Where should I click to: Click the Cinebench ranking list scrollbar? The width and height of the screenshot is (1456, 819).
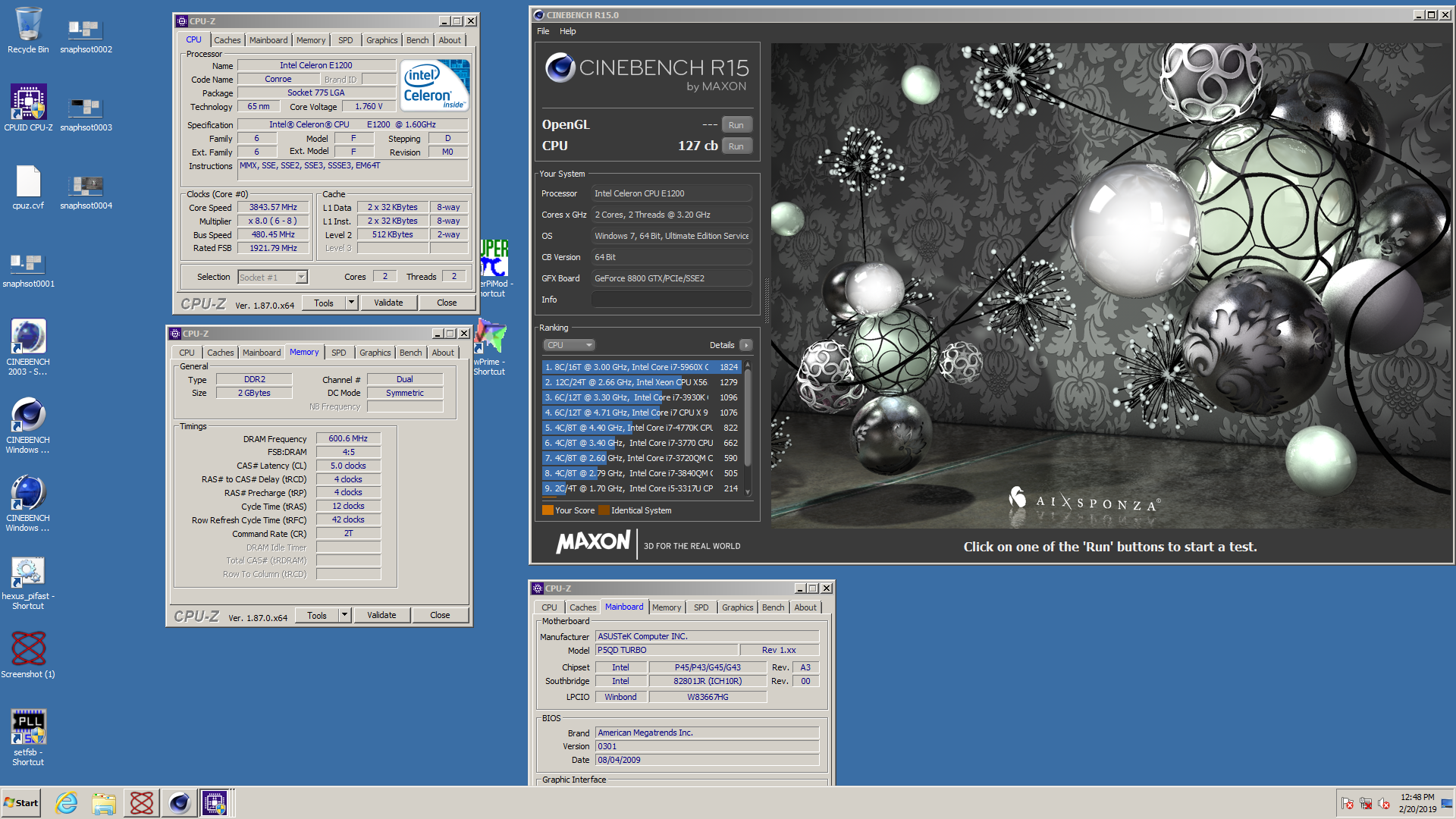(748, 428)
